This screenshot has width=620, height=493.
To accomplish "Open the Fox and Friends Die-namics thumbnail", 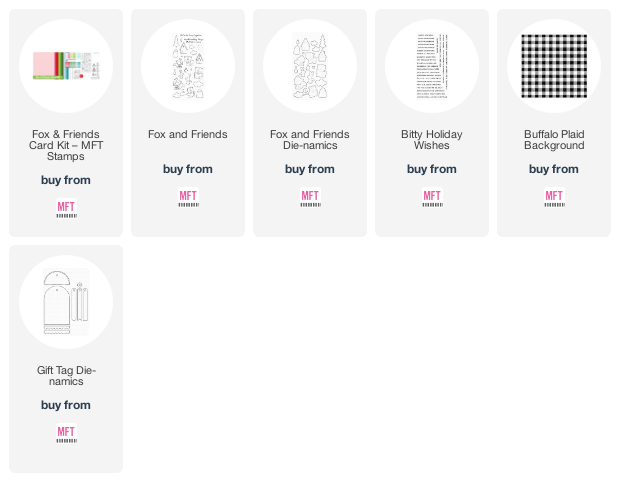I will point(310,66).
